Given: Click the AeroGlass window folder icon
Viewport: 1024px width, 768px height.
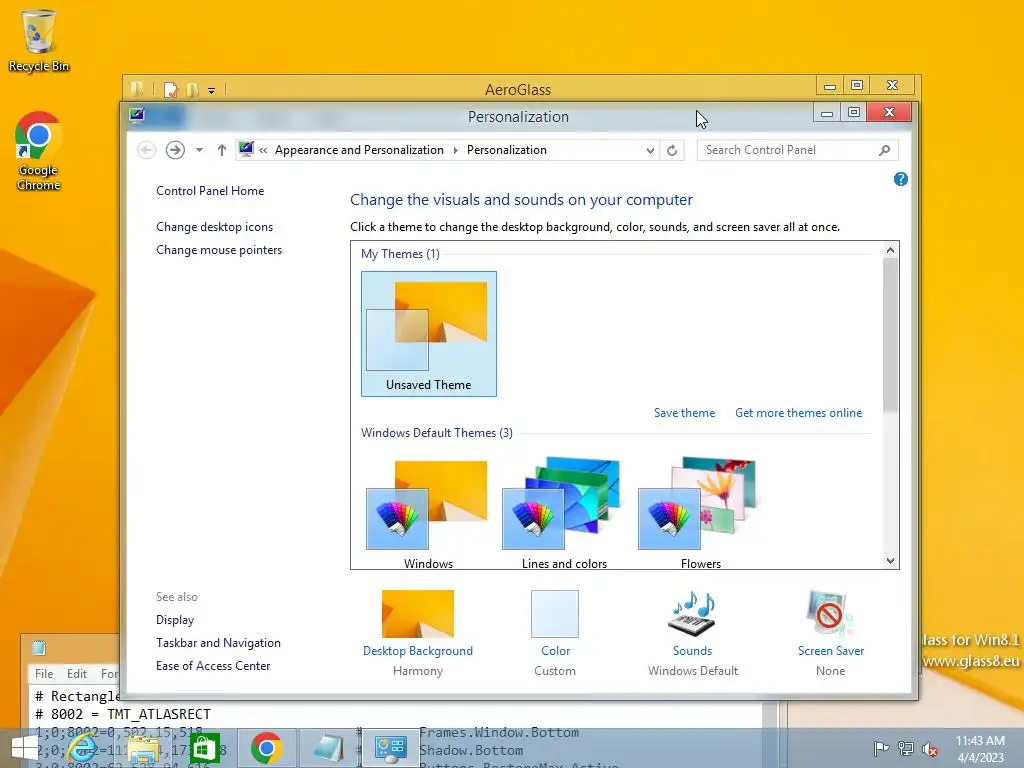Looking at the screenshot, I should coord(136,89).
